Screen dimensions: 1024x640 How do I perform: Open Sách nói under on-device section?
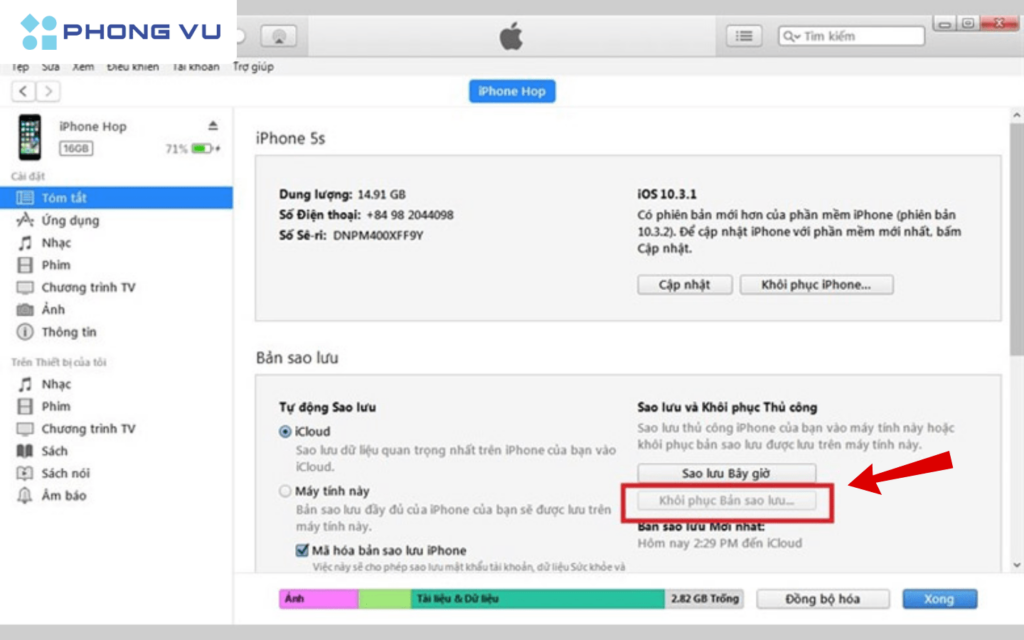tap(65, 473)
